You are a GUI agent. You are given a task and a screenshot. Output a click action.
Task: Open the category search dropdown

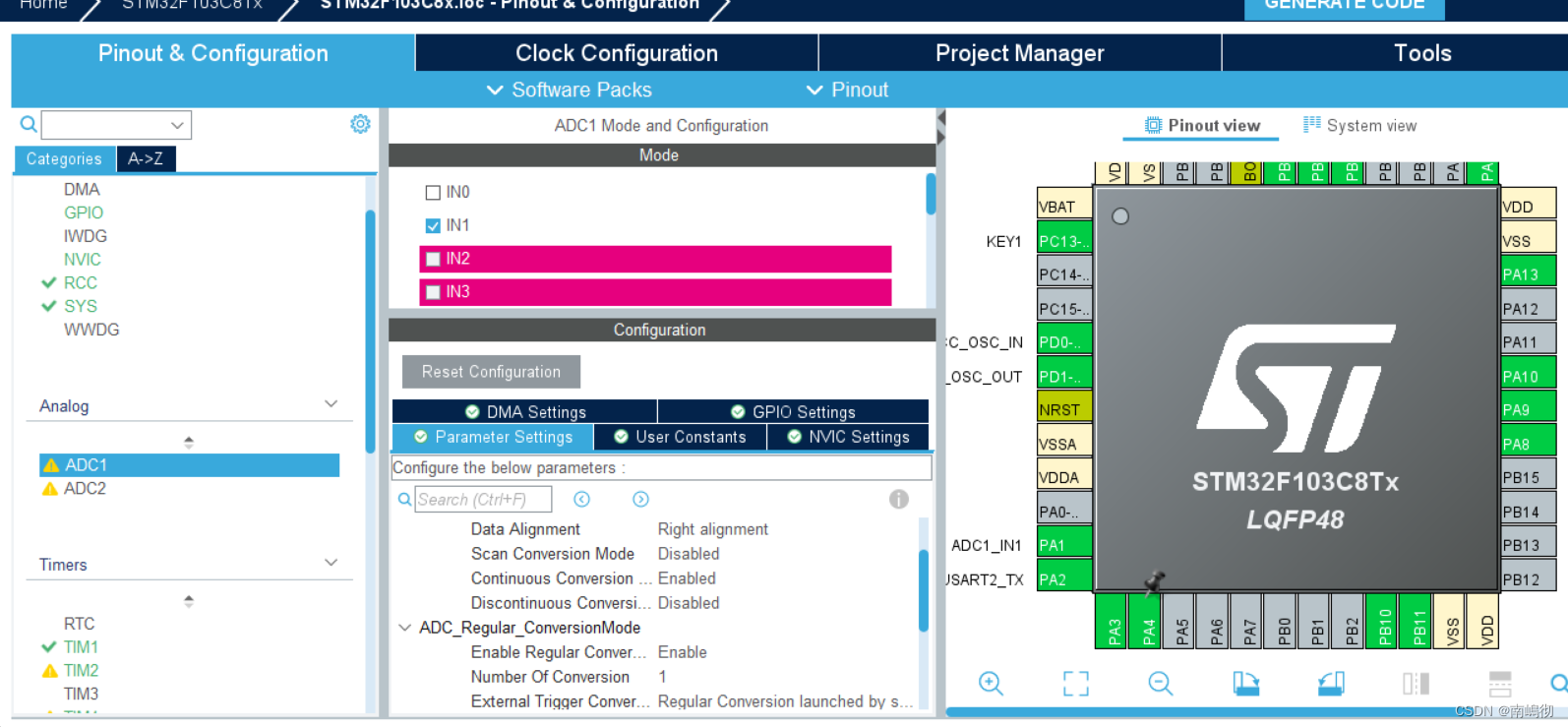177,125
